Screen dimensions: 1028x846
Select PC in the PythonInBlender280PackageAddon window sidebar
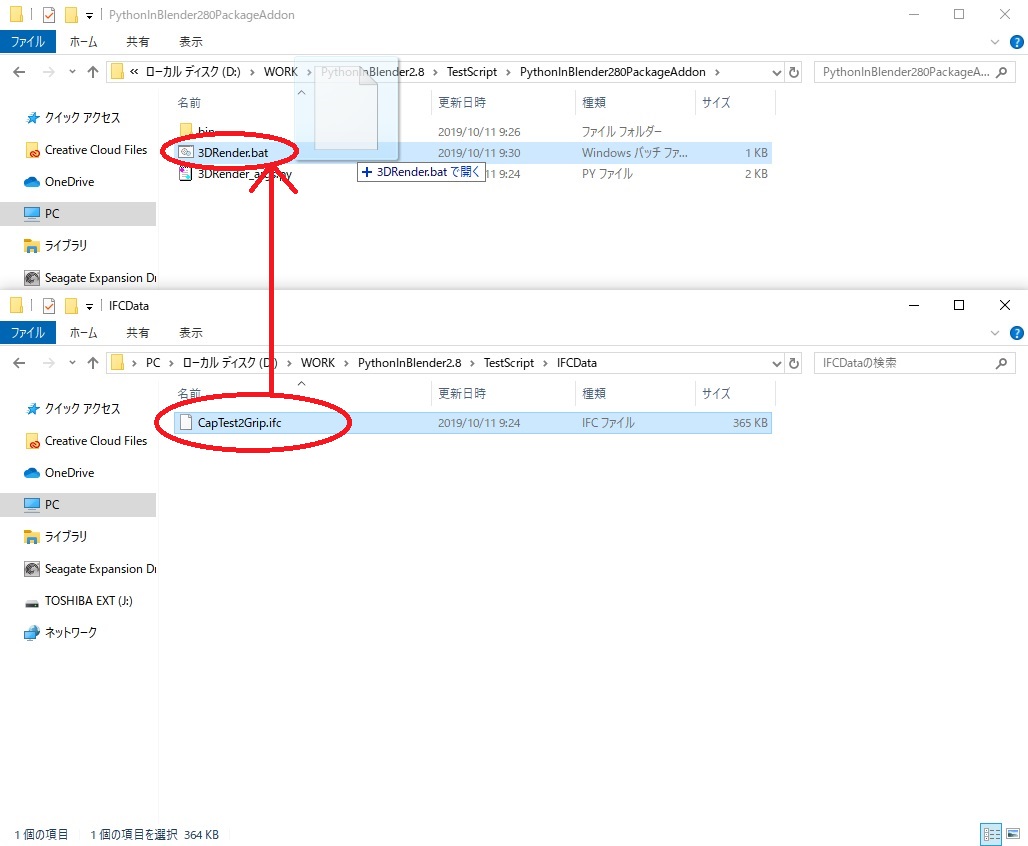coord(78,214)
